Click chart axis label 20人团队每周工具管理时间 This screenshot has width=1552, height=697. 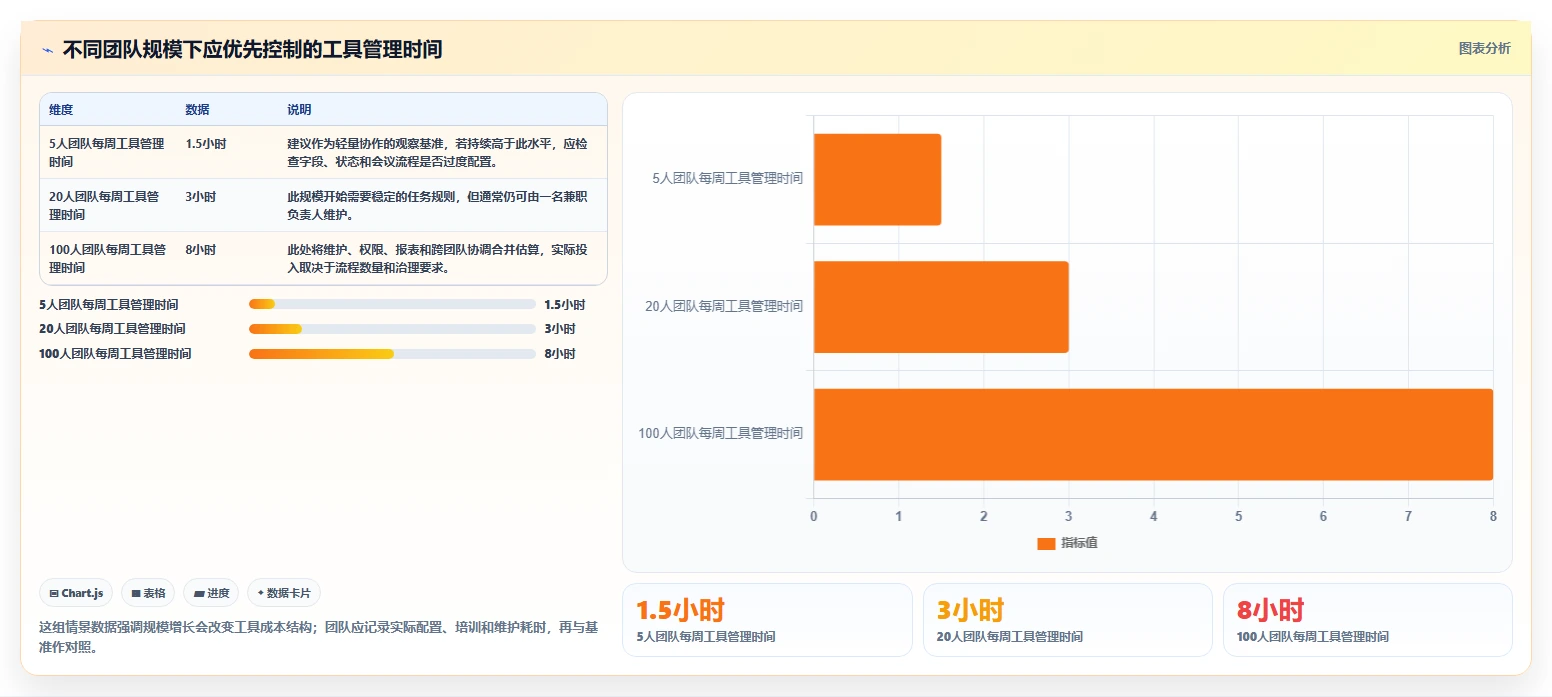(x=724, y=307)
